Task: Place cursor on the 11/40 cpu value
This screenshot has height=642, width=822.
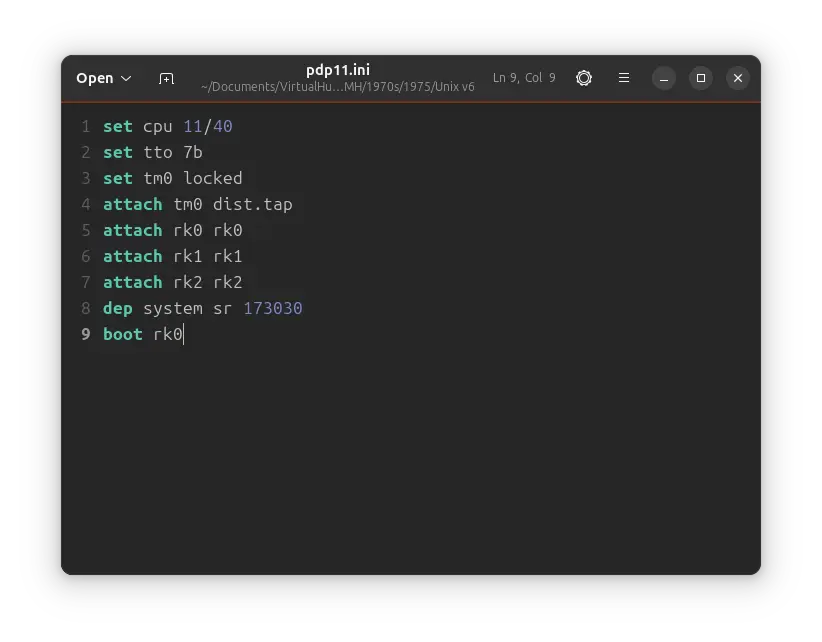Action: [208, 126]
